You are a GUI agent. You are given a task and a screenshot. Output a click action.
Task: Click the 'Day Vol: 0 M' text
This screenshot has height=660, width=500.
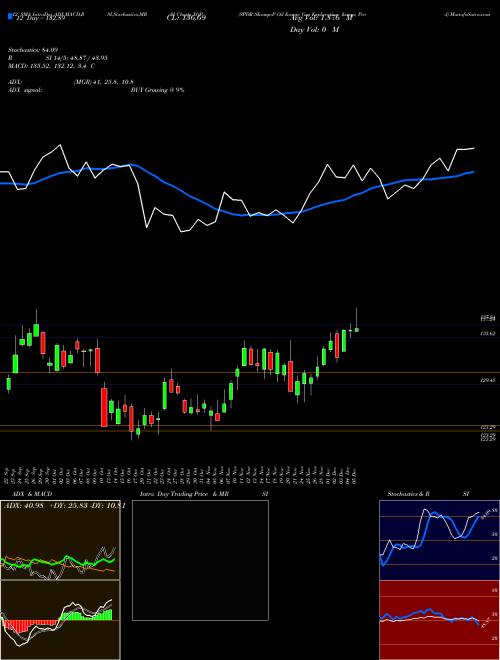(x=314, y=30)
